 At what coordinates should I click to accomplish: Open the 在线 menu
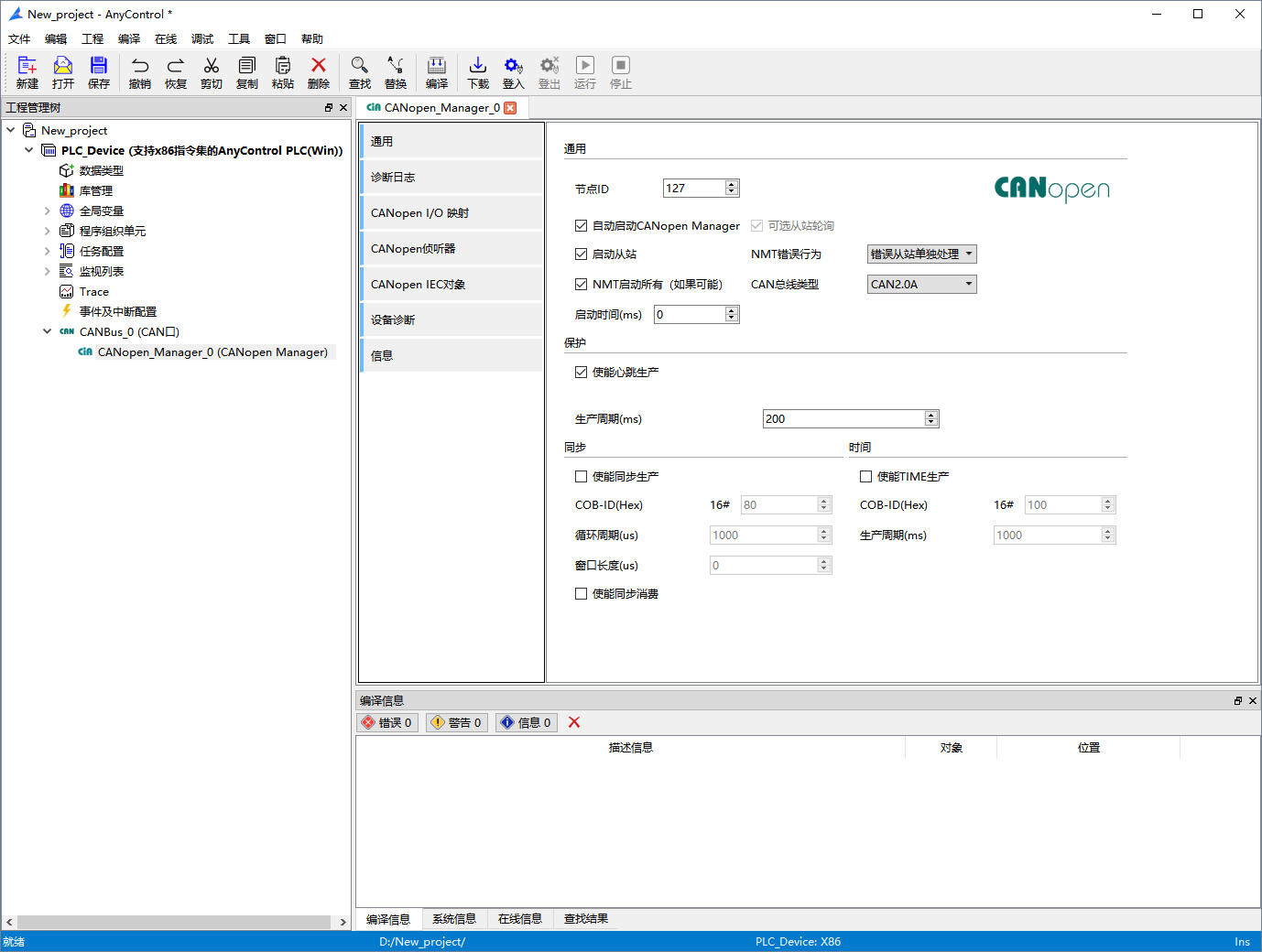[166, 38]
